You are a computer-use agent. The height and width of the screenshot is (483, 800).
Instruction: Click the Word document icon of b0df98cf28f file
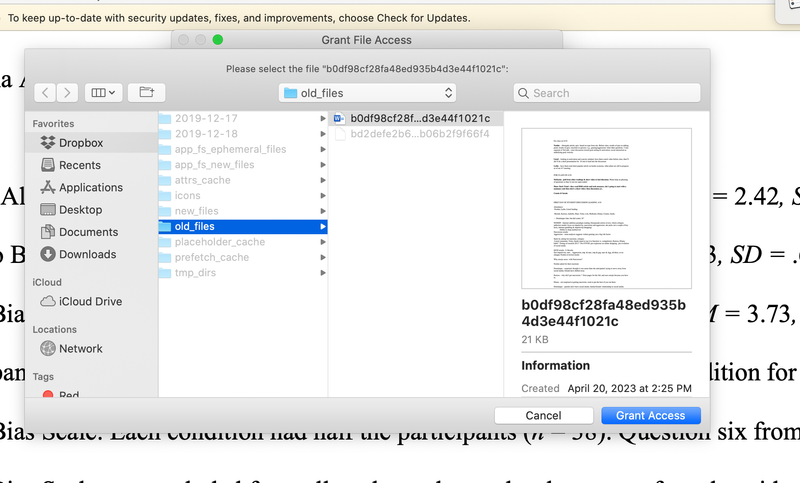339,118
